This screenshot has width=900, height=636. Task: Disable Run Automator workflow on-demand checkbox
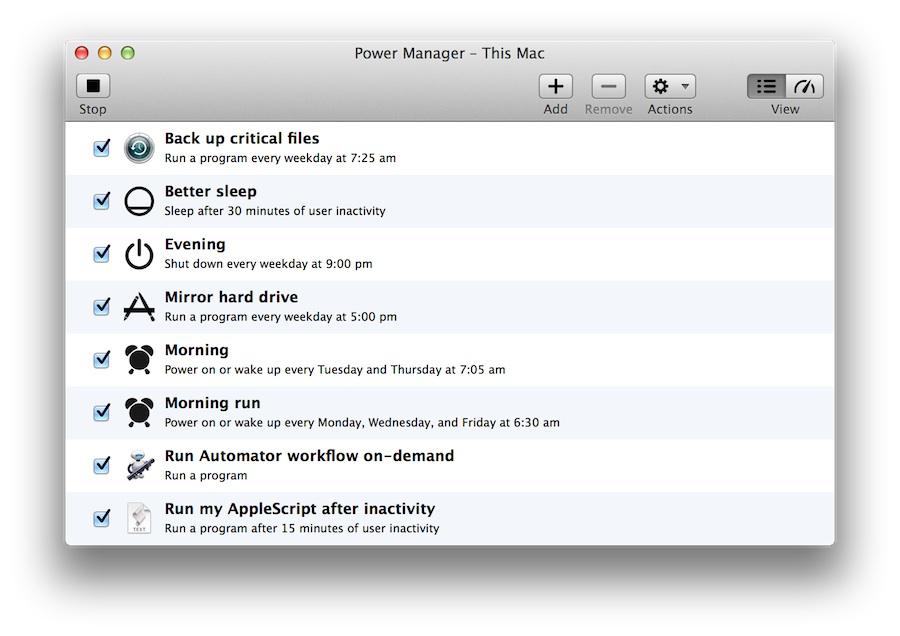coord(102,465)
